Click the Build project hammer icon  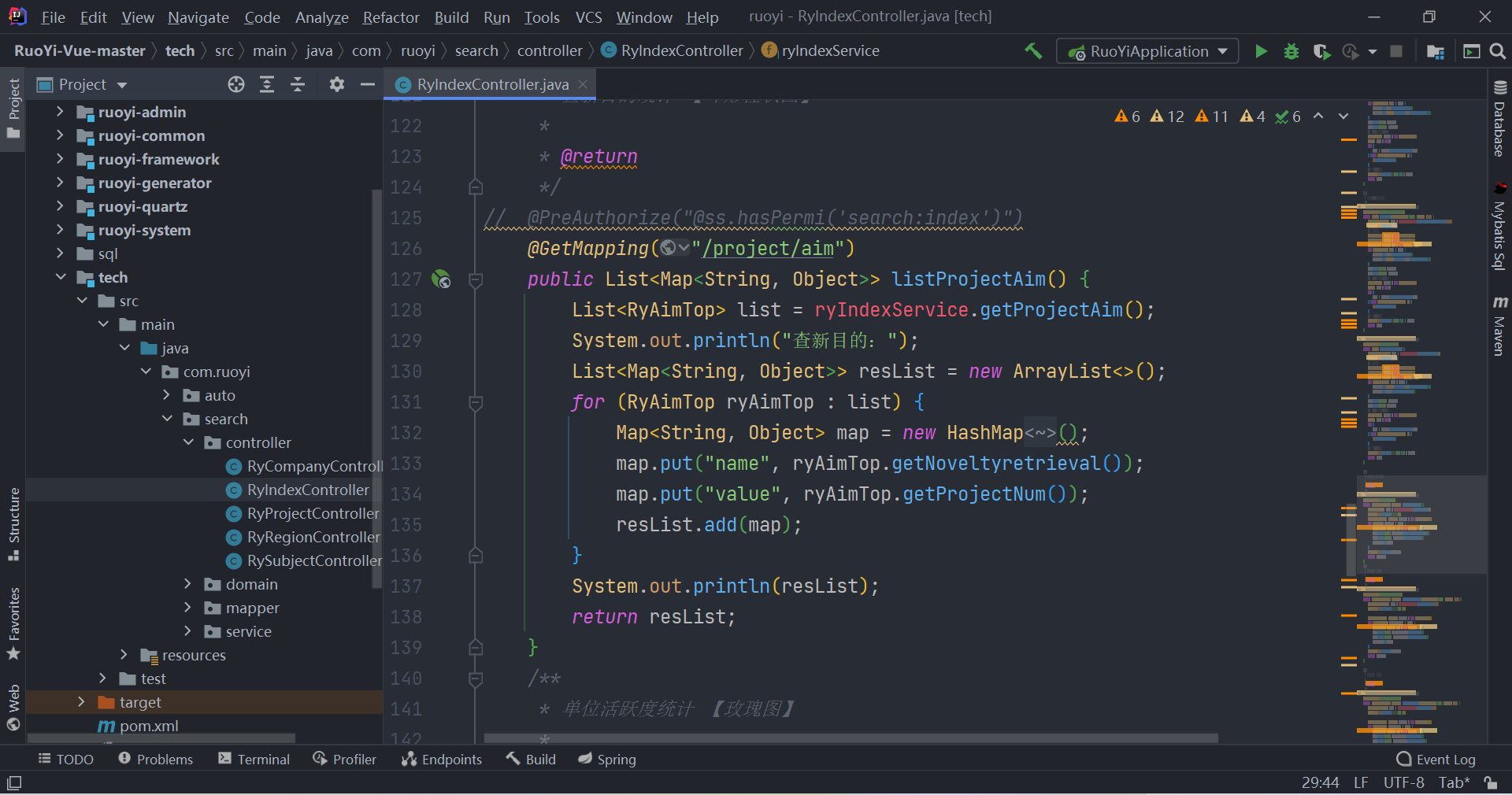coord(1033,51)
